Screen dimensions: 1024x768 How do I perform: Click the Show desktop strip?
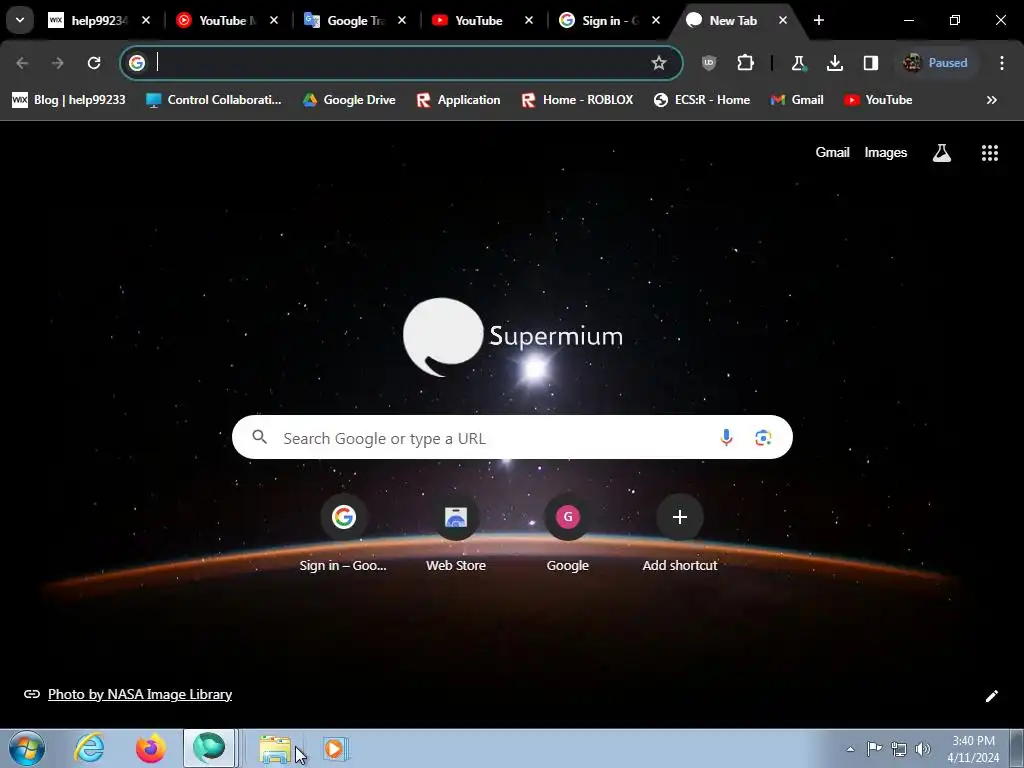click(x=1016, y=748)
